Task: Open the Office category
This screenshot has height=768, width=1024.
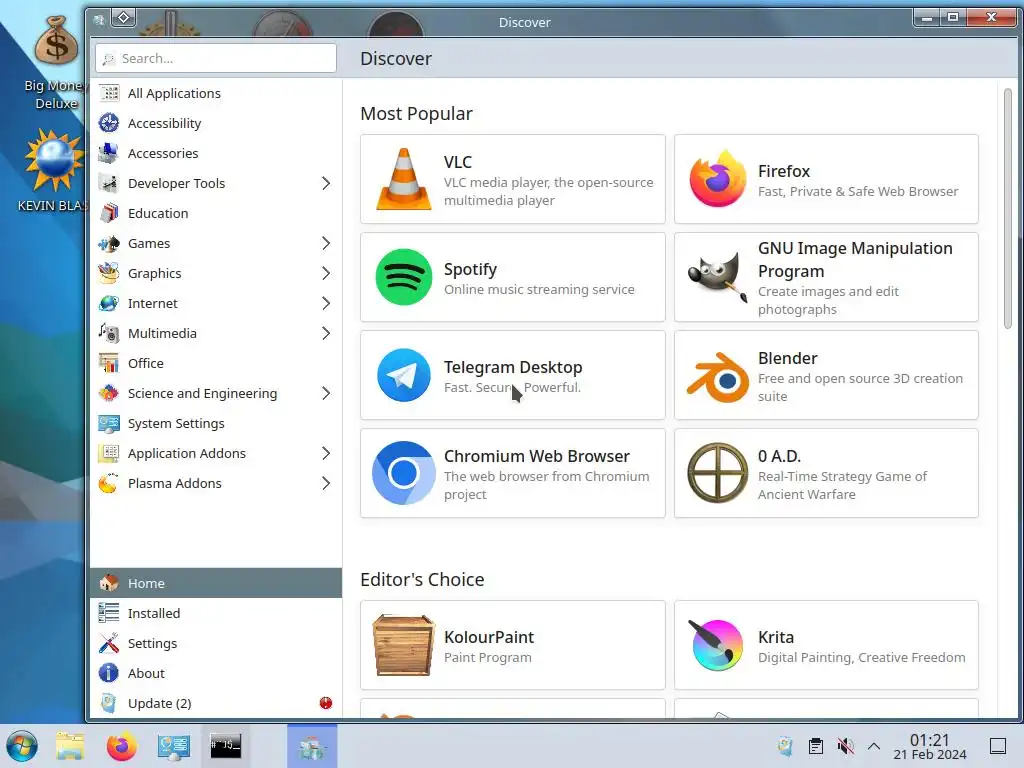Action: (216, 363)
